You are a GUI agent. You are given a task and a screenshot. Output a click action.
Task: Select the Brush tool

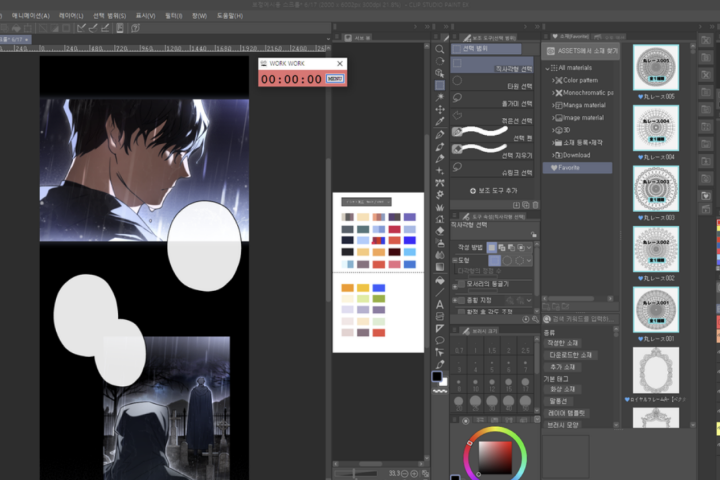click(439, 158)
